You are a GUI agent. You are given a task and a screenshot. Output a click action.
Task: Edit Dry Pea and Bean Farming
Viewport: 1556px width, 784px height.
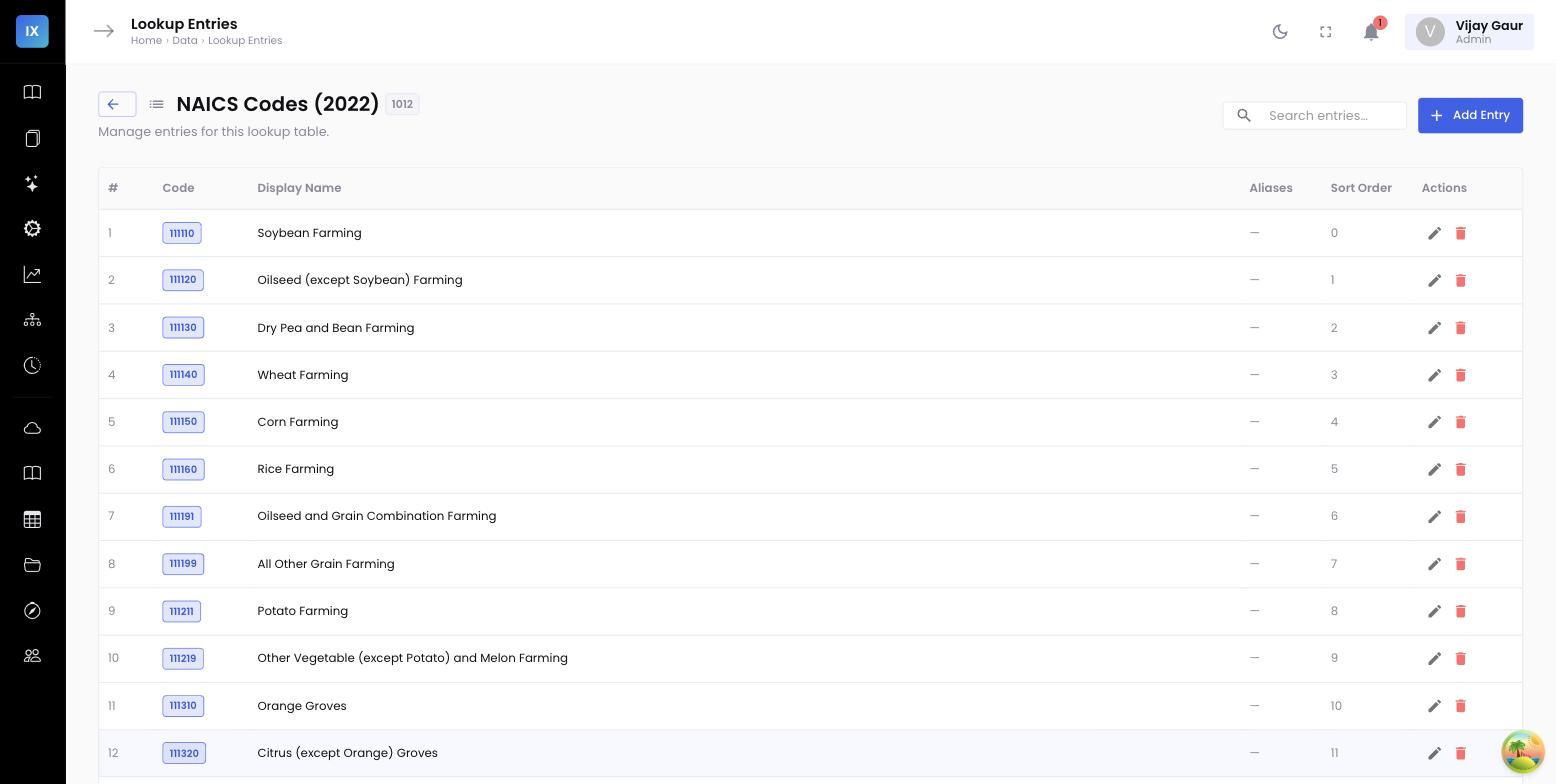click(x=1434, y=328)
